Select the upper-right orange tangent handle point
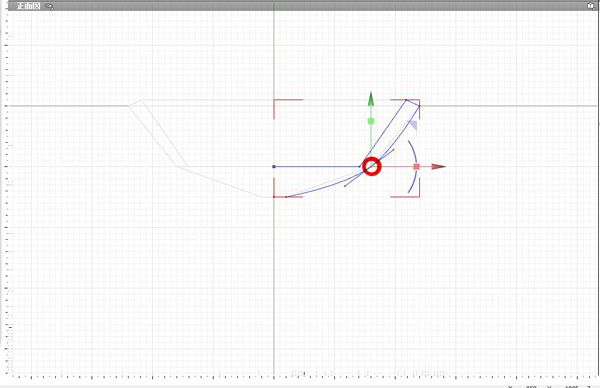The image size is (600, 388). pos(393,150)
